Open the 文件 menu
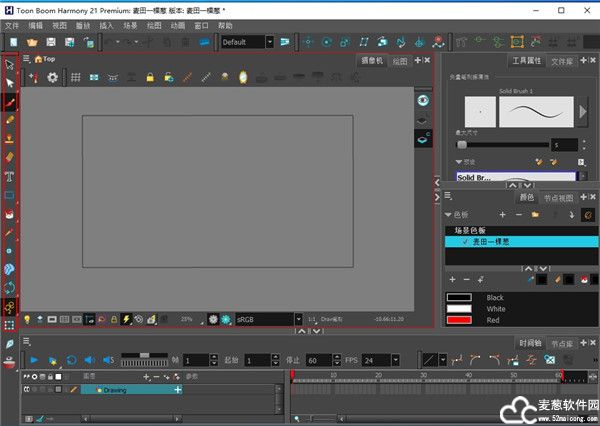Viewport: 600px width, 426px height. click(x=9, y=25)
